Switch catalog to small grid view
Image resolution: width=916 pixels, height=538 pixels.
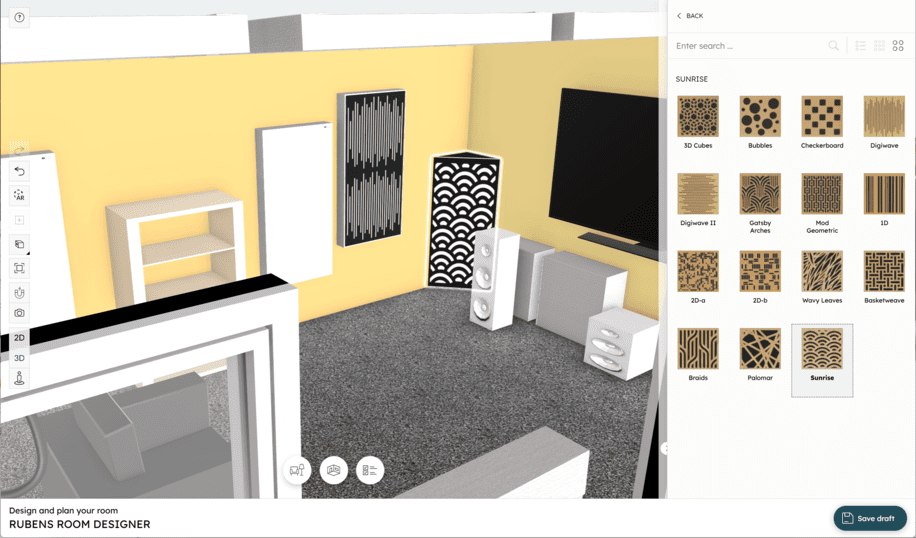click(x=879, y=46)
